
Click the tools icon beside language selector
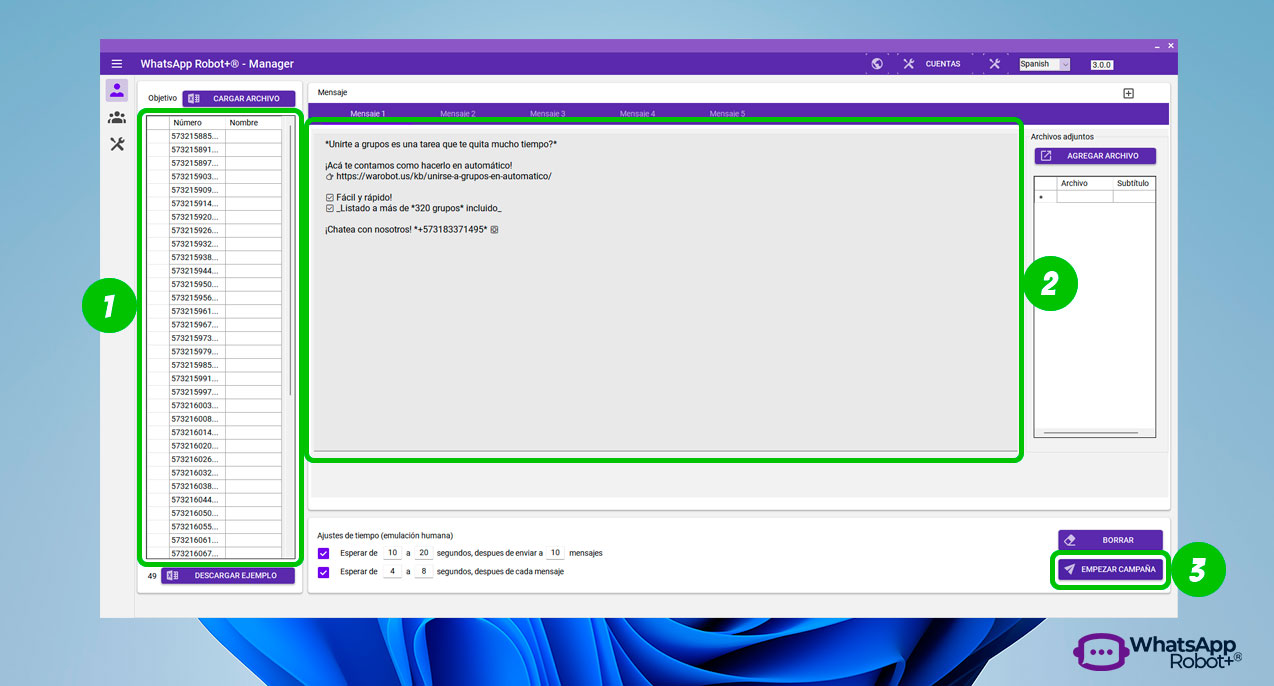(994, 64)
